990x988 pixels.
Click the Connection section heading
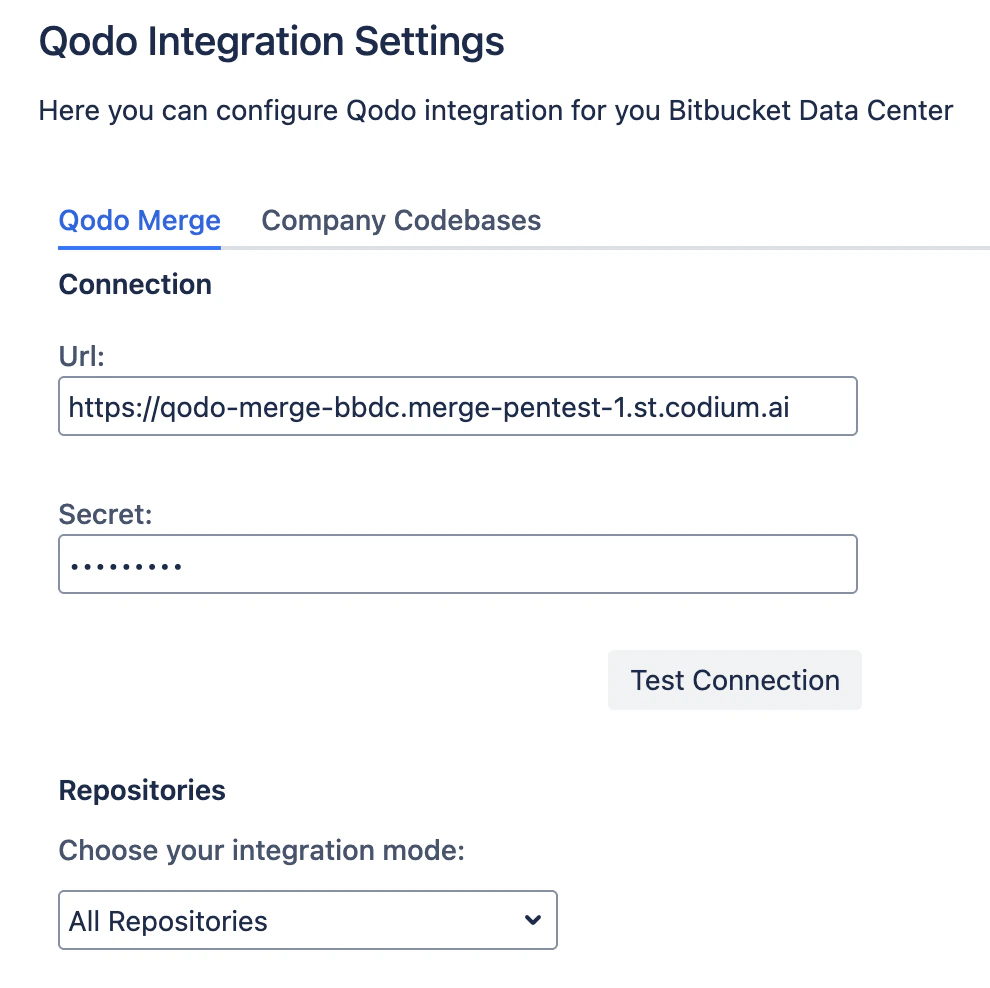135,284
